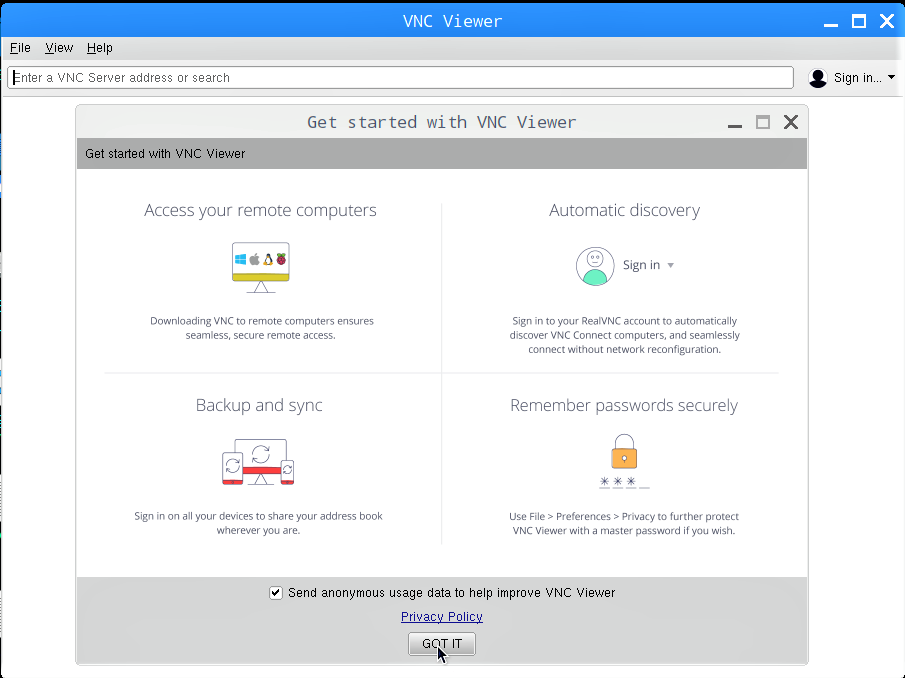Click the Downloading VNC to remote computers description

261,328
